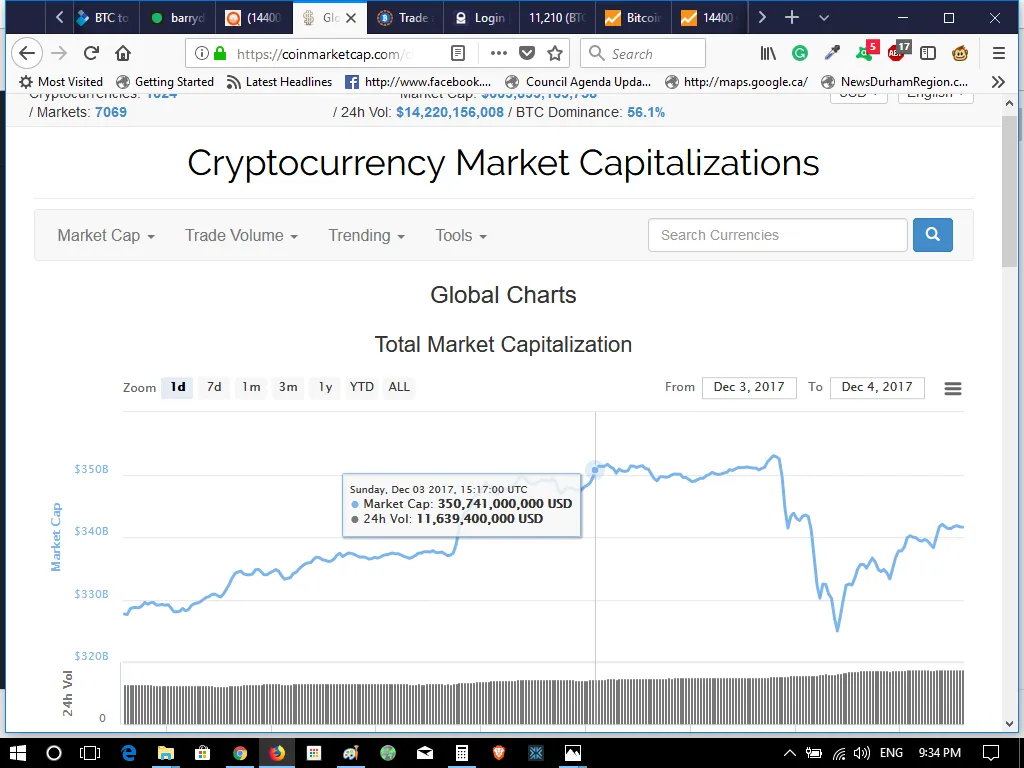Switch to the 11,210 (BTC tab
The height and width of the screenshot is (768, 1024).
pyautogui.click(x=556, y=18)
